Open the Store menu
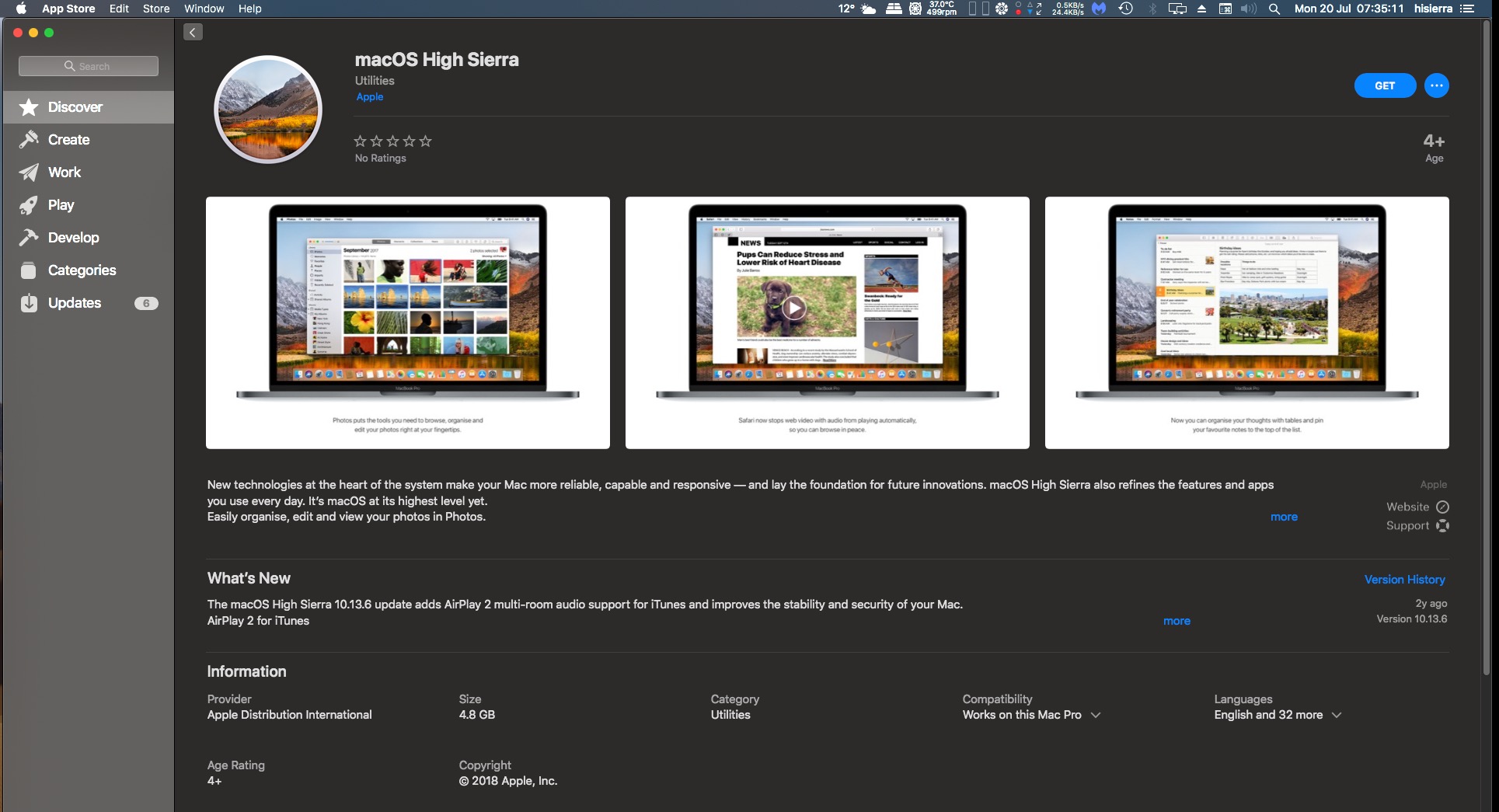1499x812 pixels. pyautogui.click(x=156, y=9)
